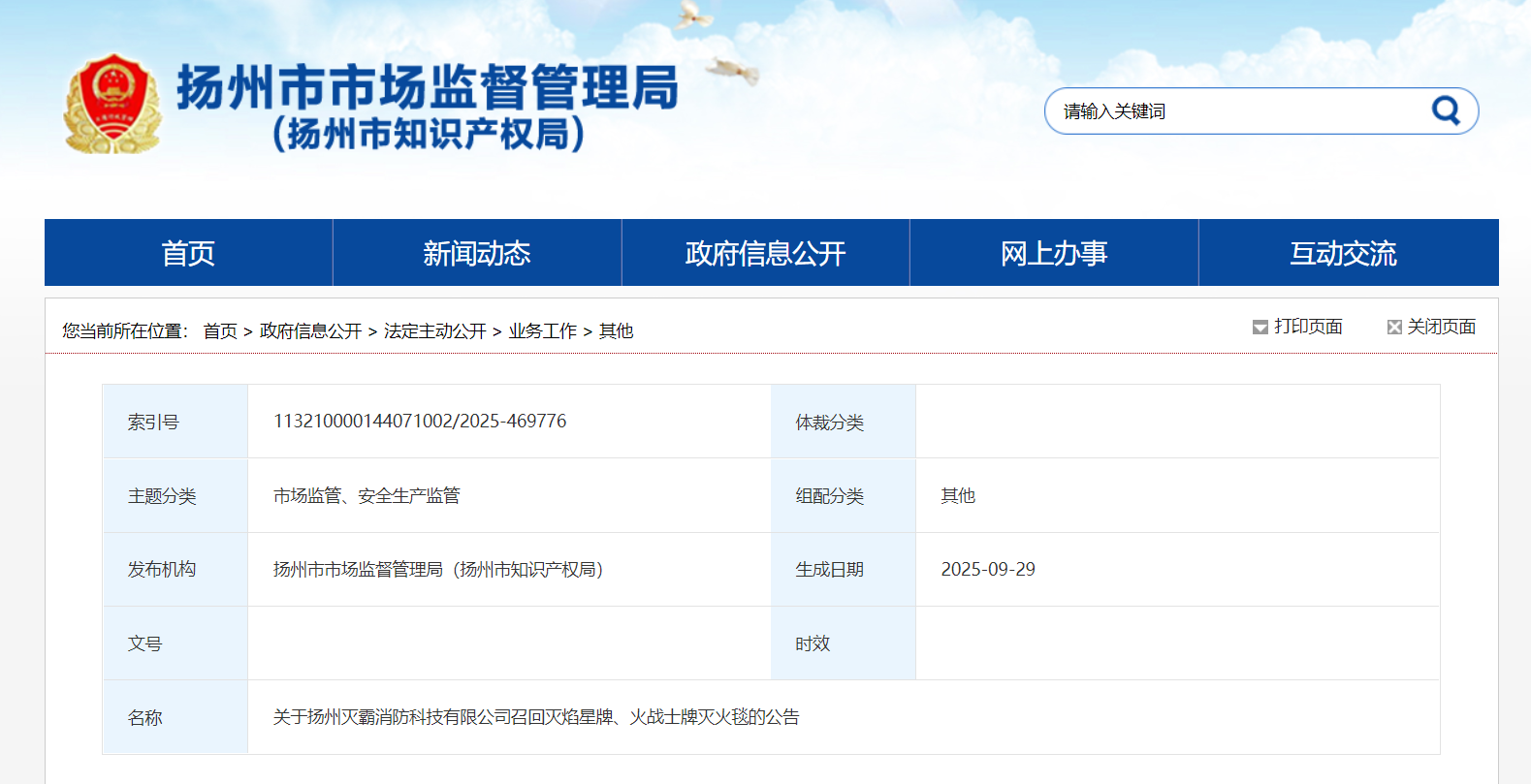Click the 关闭页面 text link

[x=1441, y=327]
